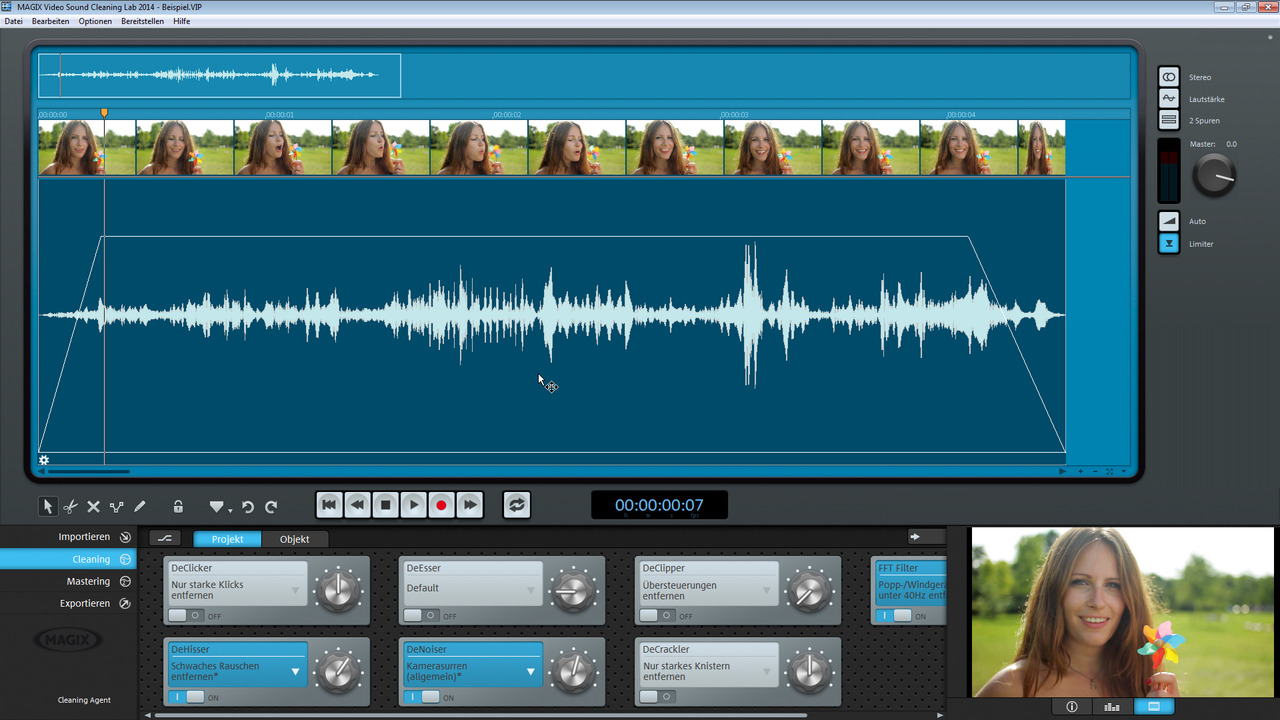The height and width of the screenshot is (720, 1280).
Task: Click the settings gear in the track area
Action: [44, 460]
